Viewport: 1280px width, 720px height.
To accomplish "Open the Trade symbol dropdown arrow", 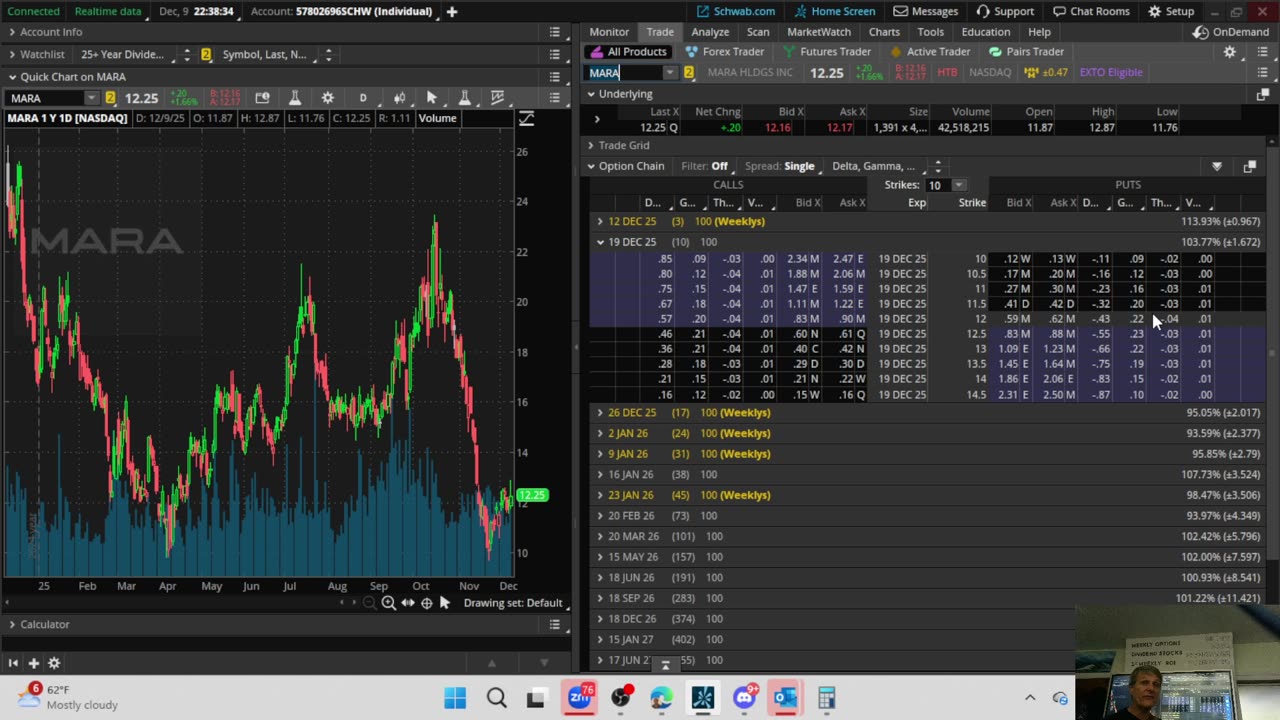I will coord(670,73).
